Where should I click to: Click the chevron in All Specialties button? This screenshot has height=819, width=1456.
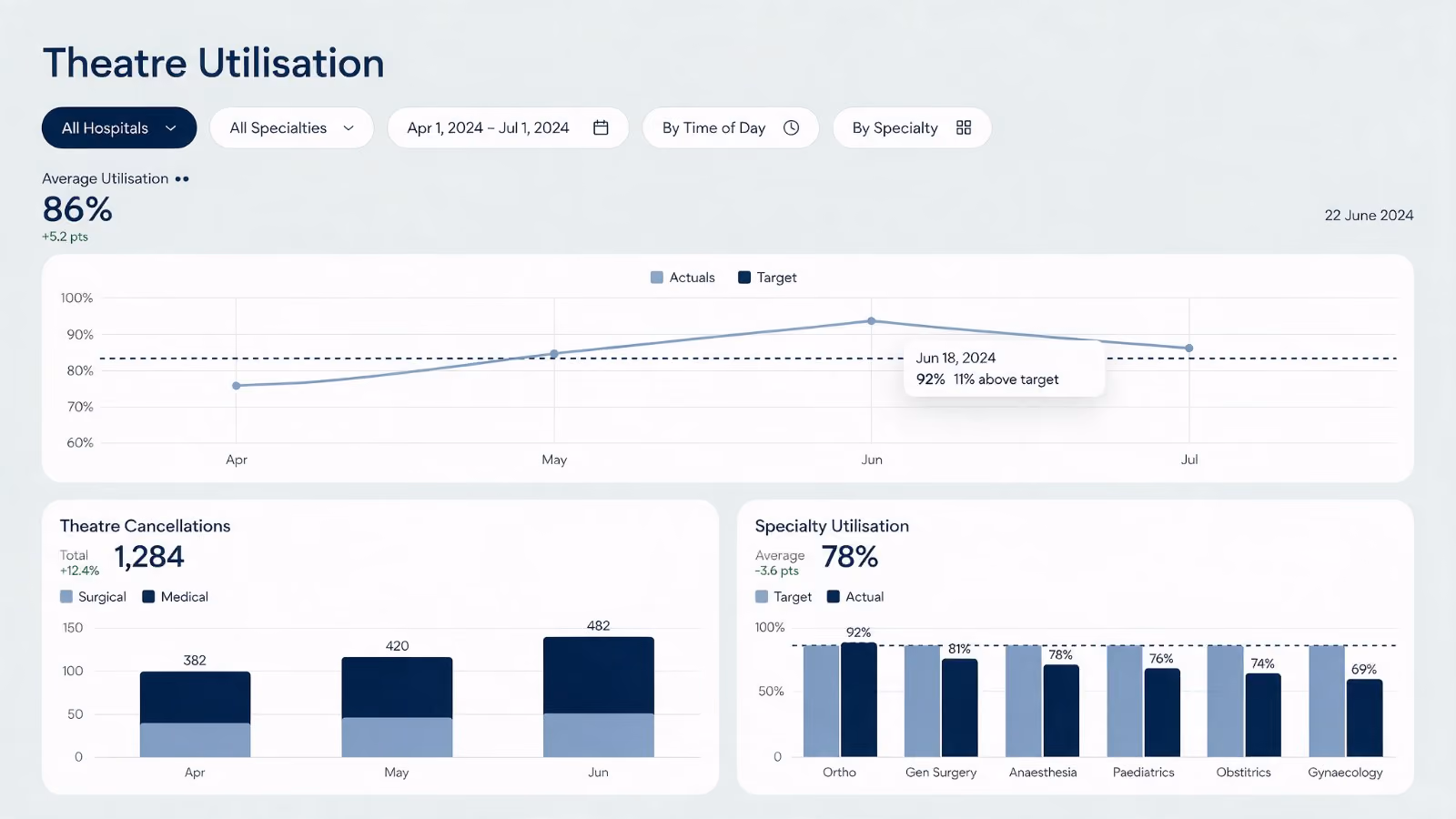point(349,128)
